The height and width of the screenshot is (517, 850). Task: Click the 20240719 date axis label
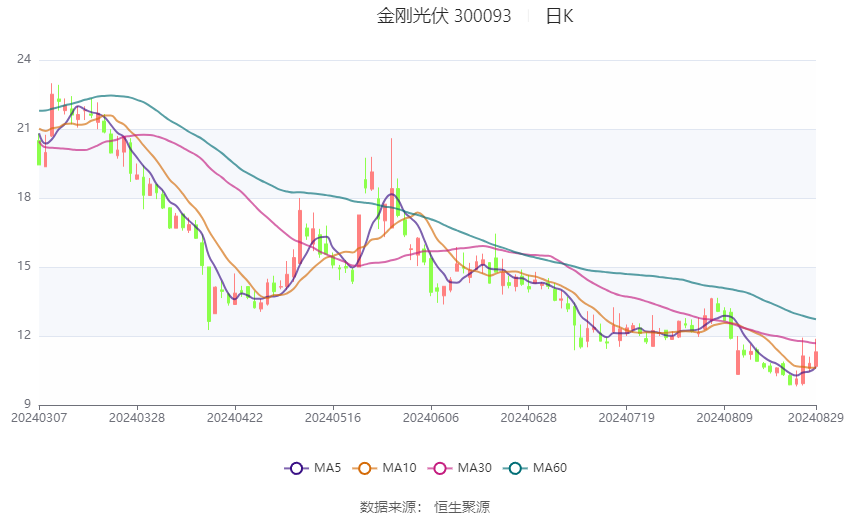627,418
